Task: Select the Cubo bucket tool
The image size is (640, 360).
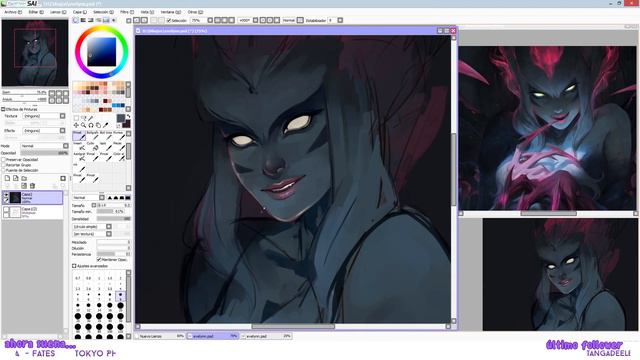Action: point(93,146)
